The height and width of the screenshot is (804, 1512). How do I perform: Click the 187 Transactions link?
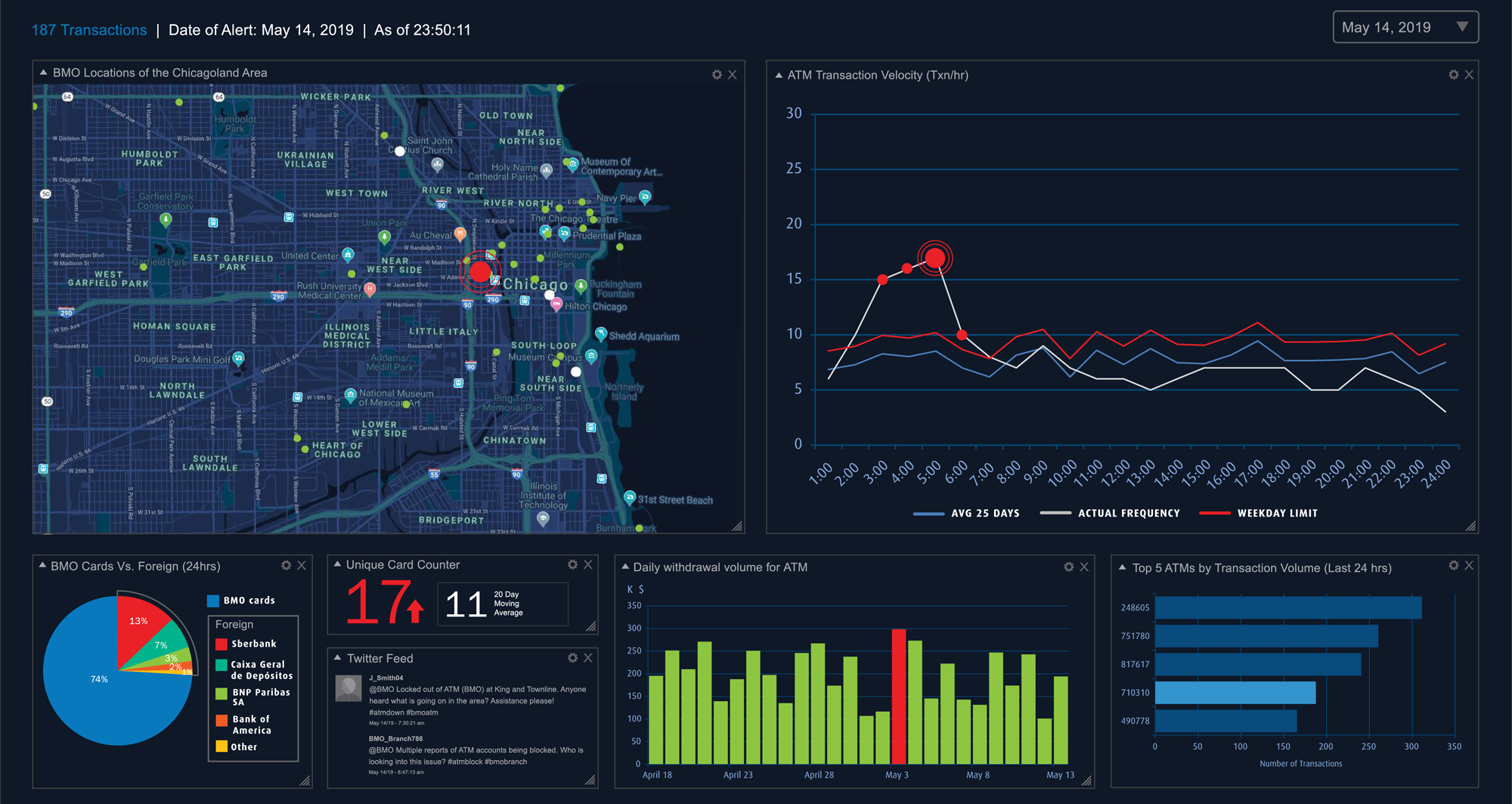click(89, 30)
